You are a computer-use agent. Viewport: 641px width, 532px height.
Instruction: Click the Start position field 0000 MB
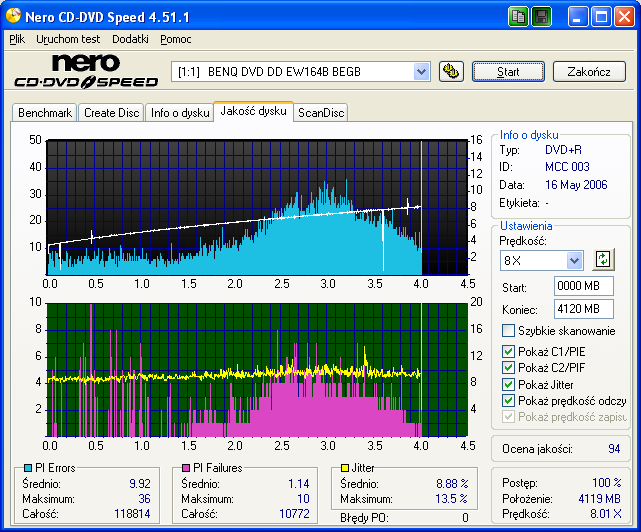click(x=584, y=286)
